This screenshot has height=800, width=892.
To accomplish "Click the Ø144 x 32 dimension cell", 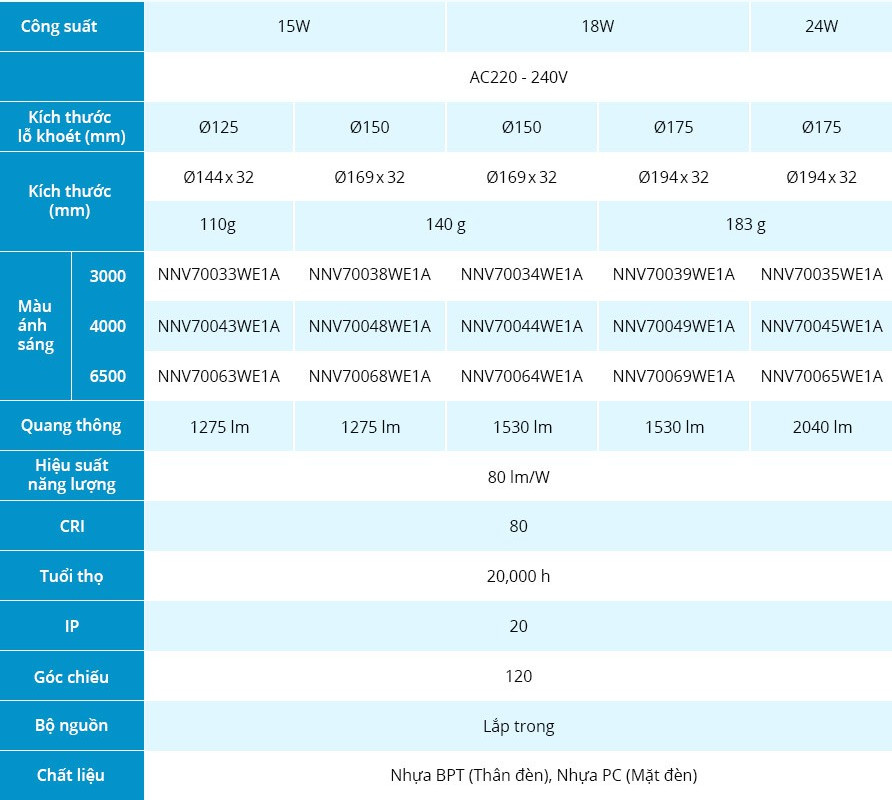I will pyautogui.click(x=218, y=177).
